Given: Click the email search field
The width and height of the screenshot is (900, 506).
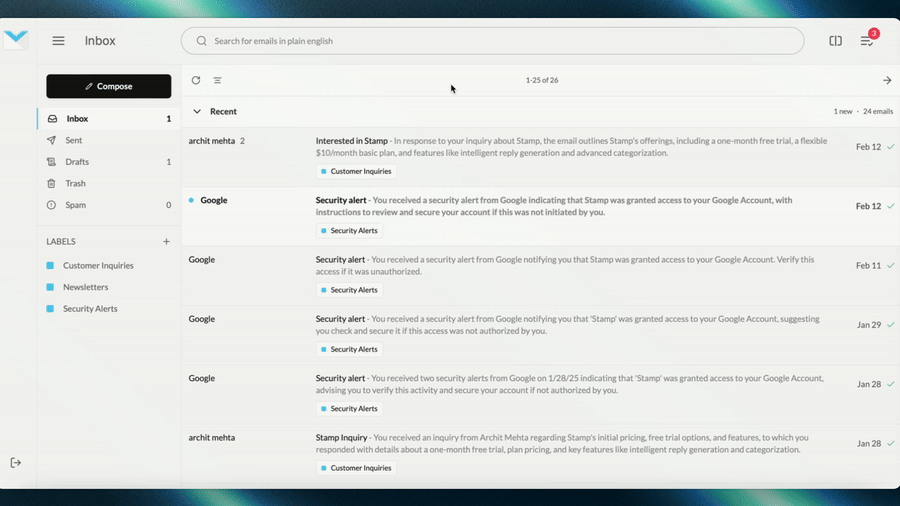Looking at the screenshot, I should click(492, 41).
